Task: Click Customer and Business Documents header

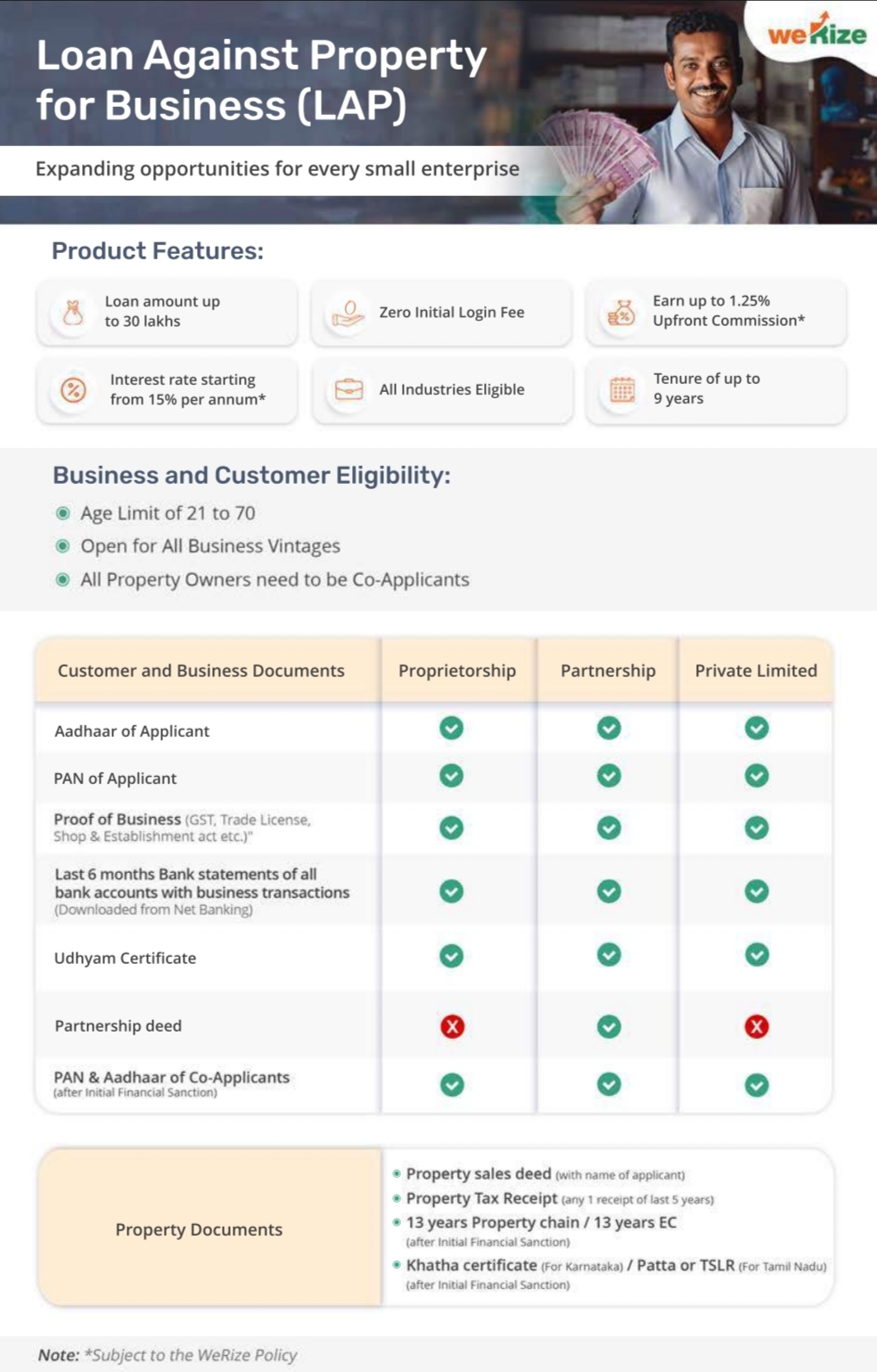Action: click(201, 671)
